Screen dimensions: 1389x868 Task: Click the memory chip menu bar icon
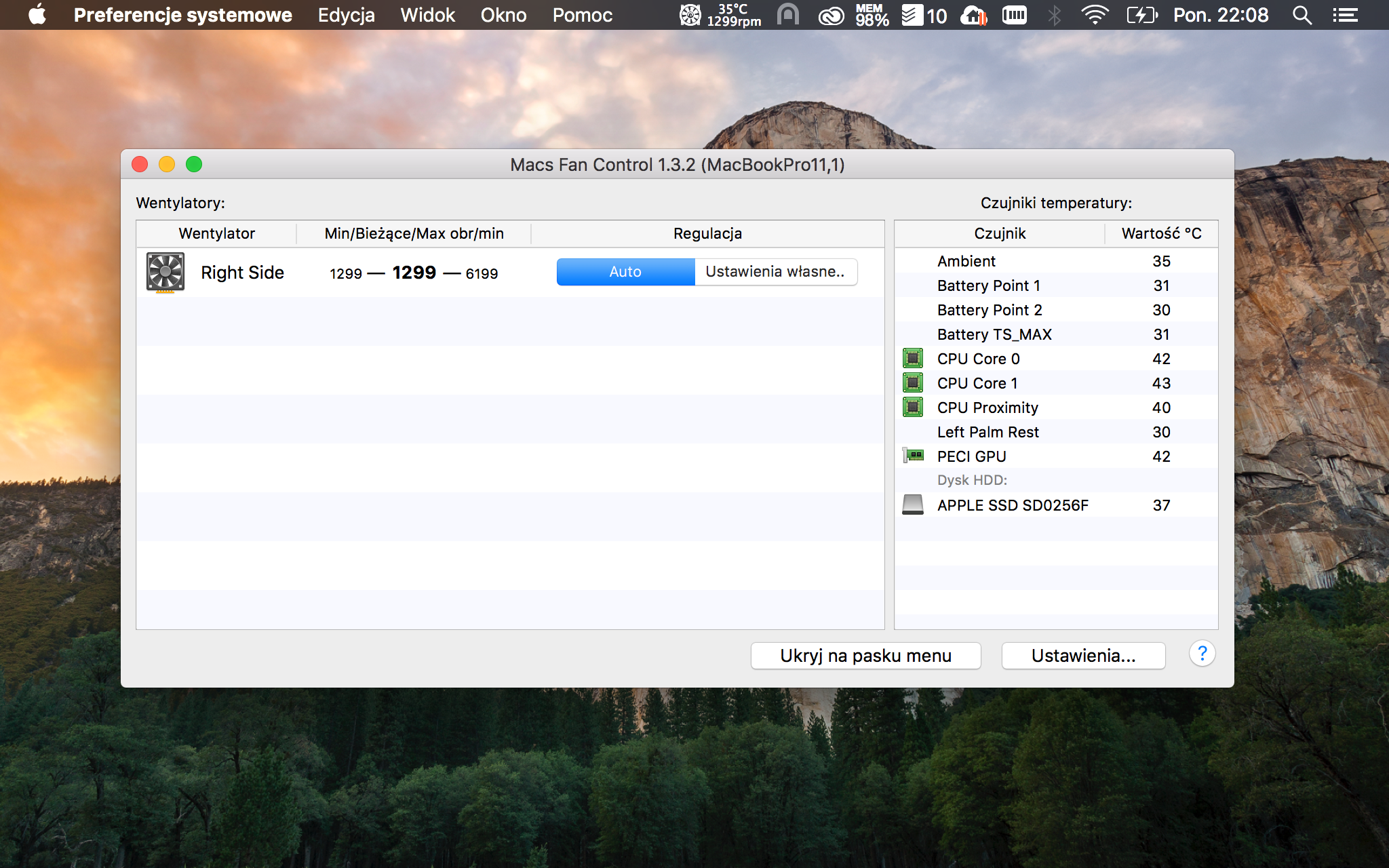(x=1015, y=15)
